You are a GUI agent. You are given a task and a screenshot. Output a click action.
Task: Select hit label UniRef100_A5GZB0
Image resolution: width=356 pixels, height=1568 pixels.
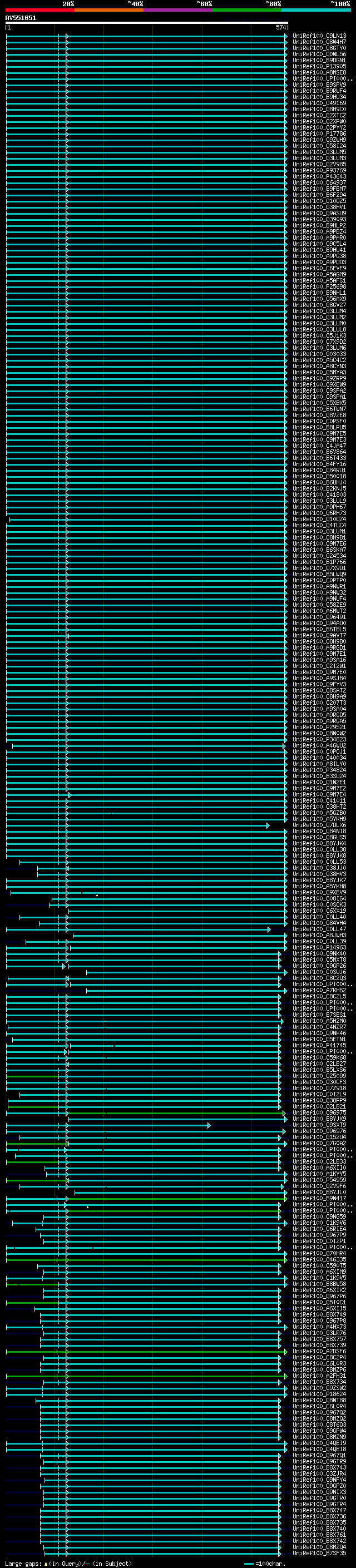coord(319,813)
